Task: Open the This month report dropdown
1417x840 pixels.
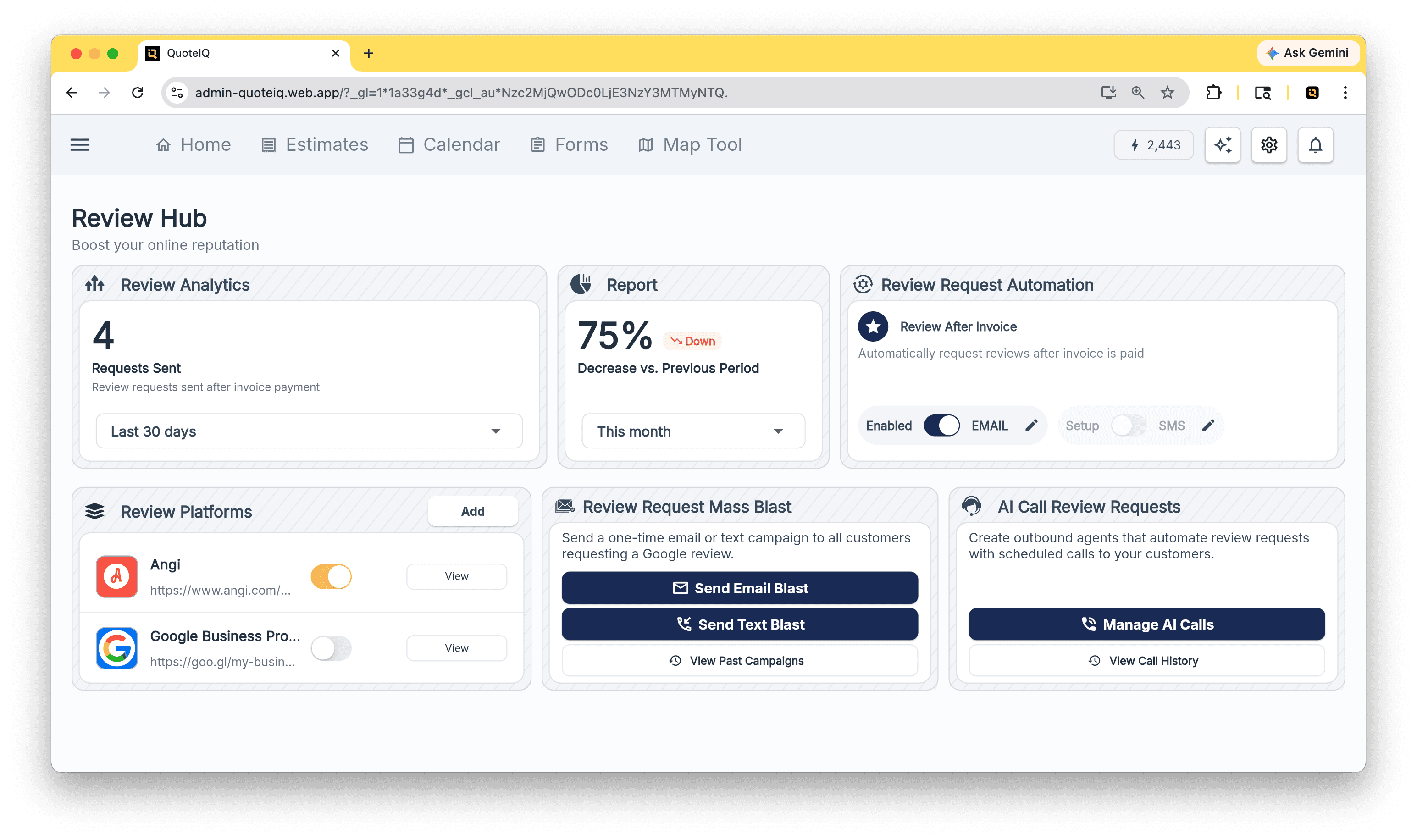Action: pos(693,431)
